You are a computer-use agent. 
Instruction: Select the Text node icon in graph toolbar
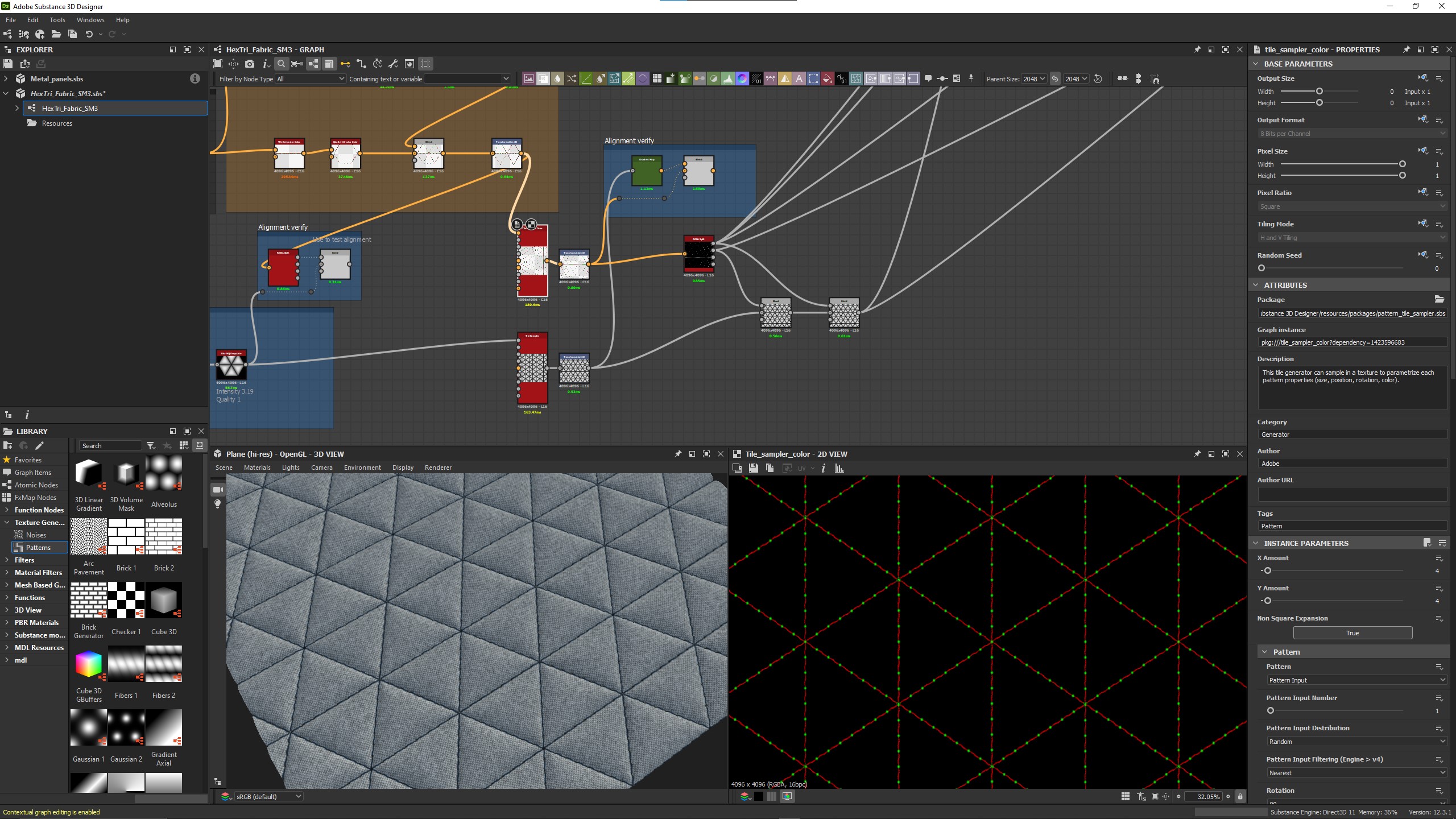coord(799,78)
